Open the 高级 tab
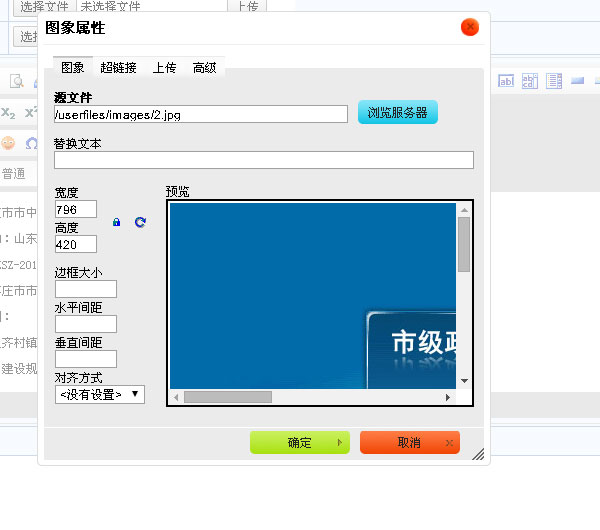 click(x=204, y=68)
